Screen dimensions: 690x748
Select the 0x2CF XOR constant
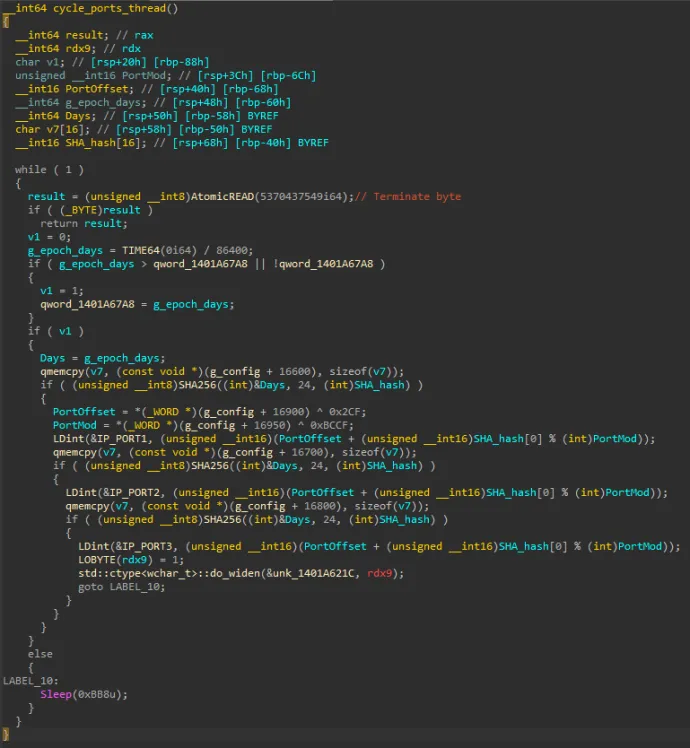point(345,412)
